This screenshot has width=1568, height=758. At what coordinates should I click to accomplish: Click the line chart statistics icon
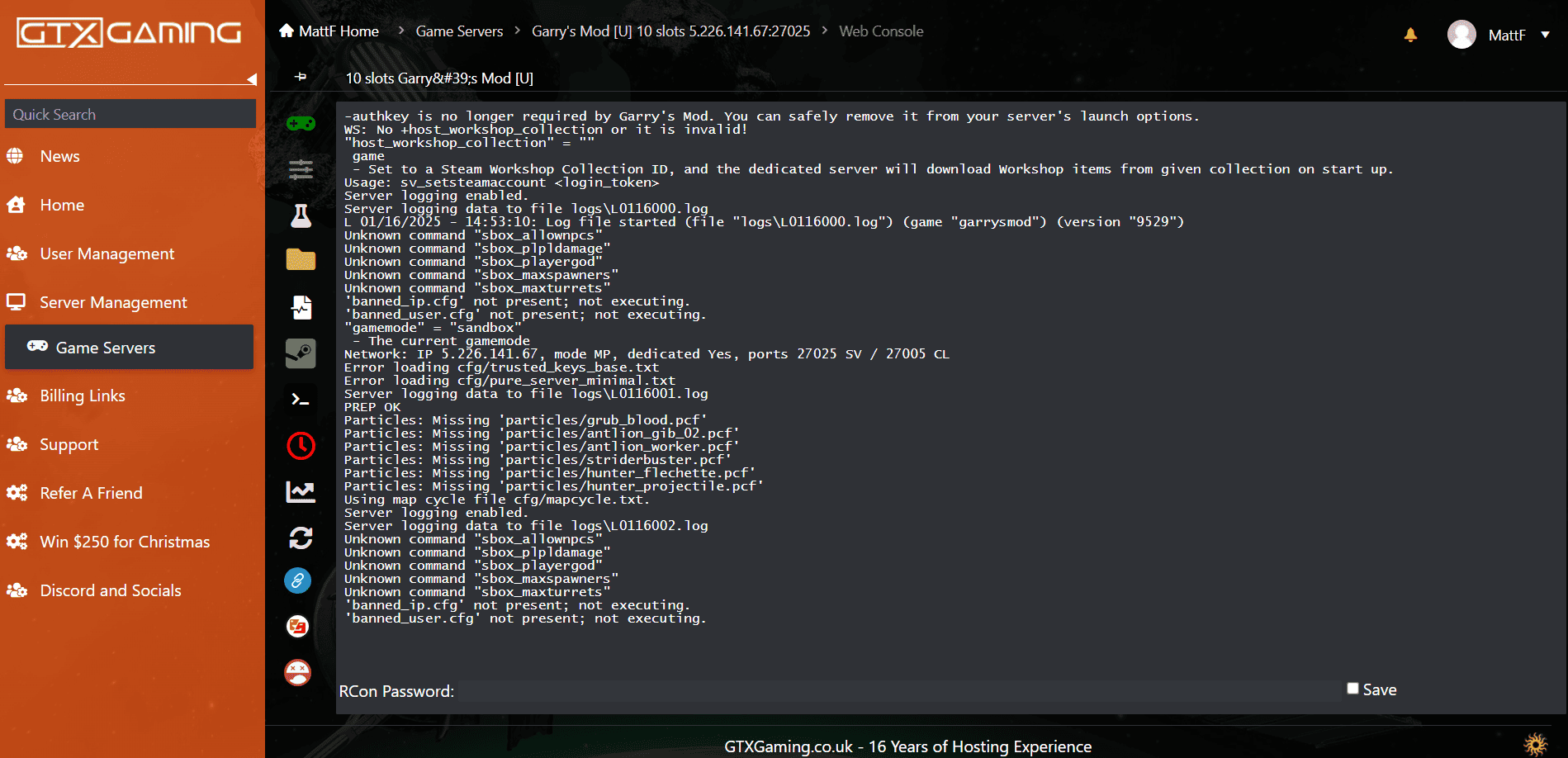click(x=301, y=492)
